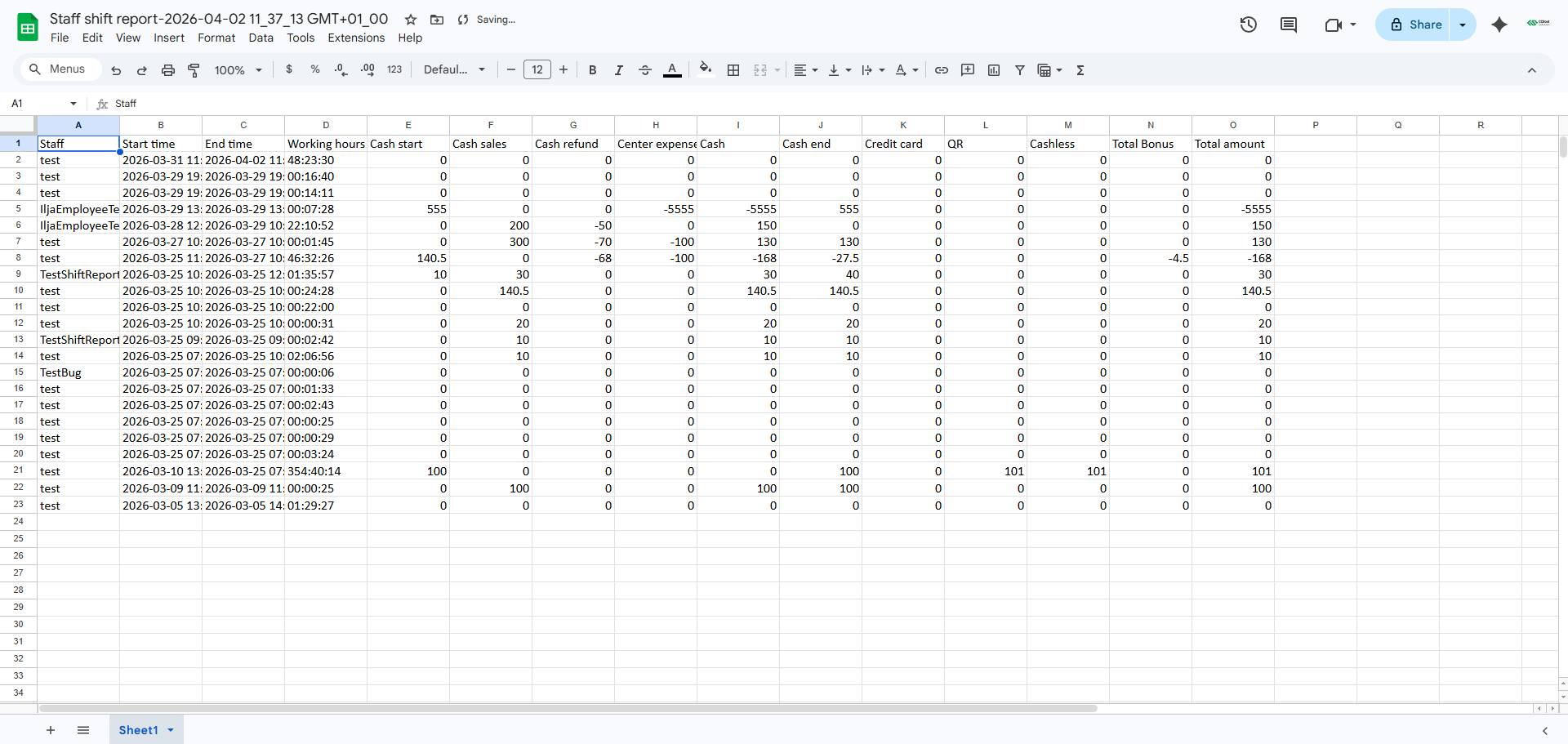Expand the zoom 100% dropdown

[238, 70]
